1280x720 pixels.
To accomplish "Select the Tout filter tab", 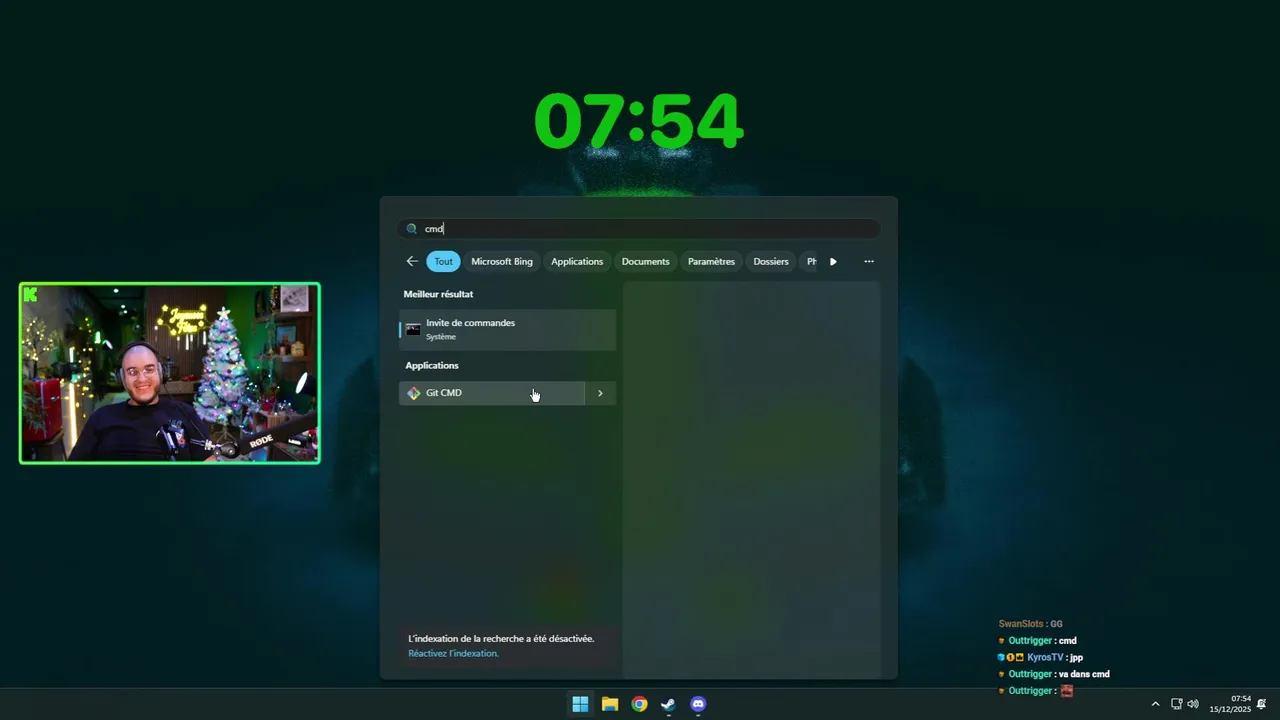I will click(x=443, y=261).
